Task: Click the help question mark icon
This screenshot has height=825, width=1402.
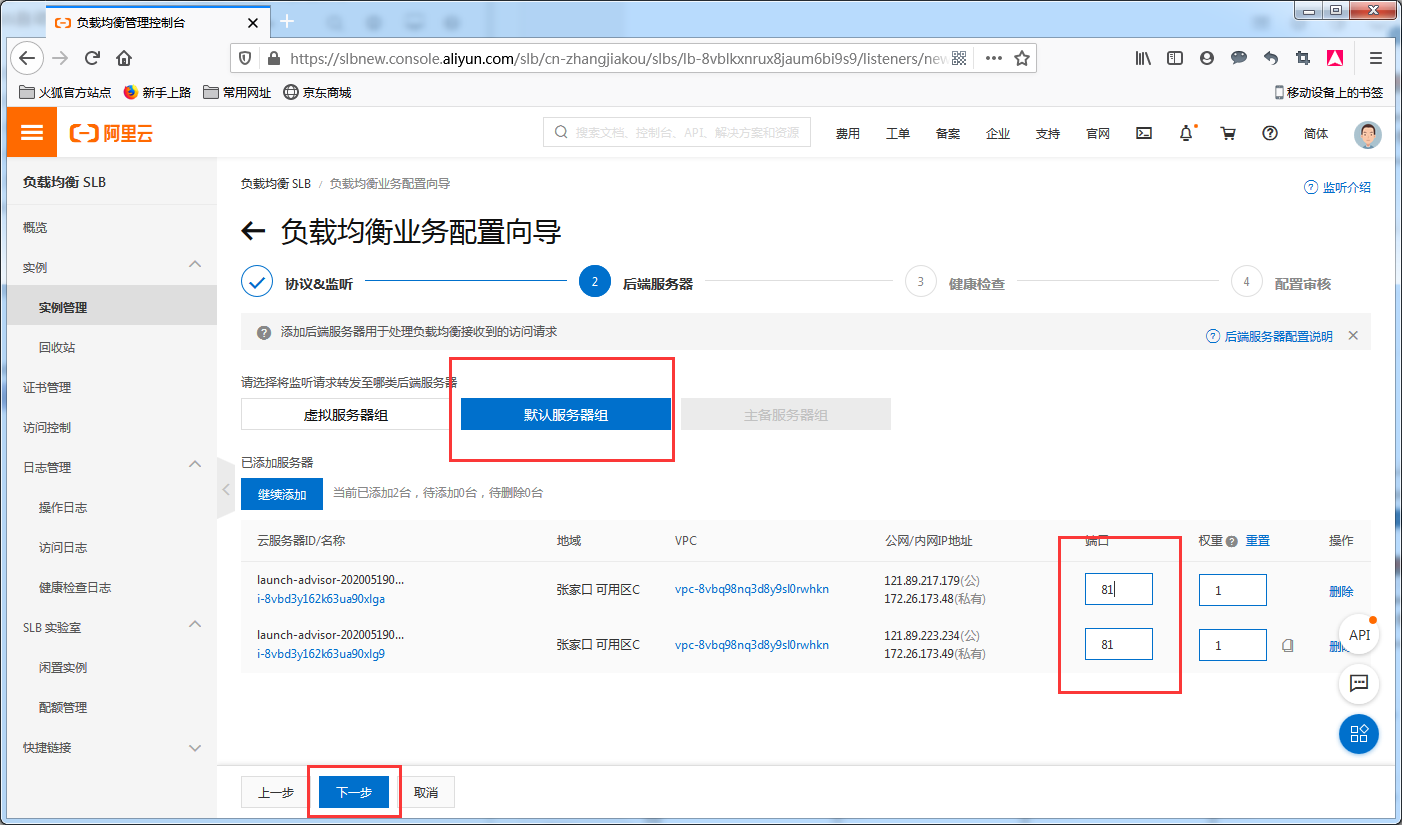Action: [x=1270, y=133]
